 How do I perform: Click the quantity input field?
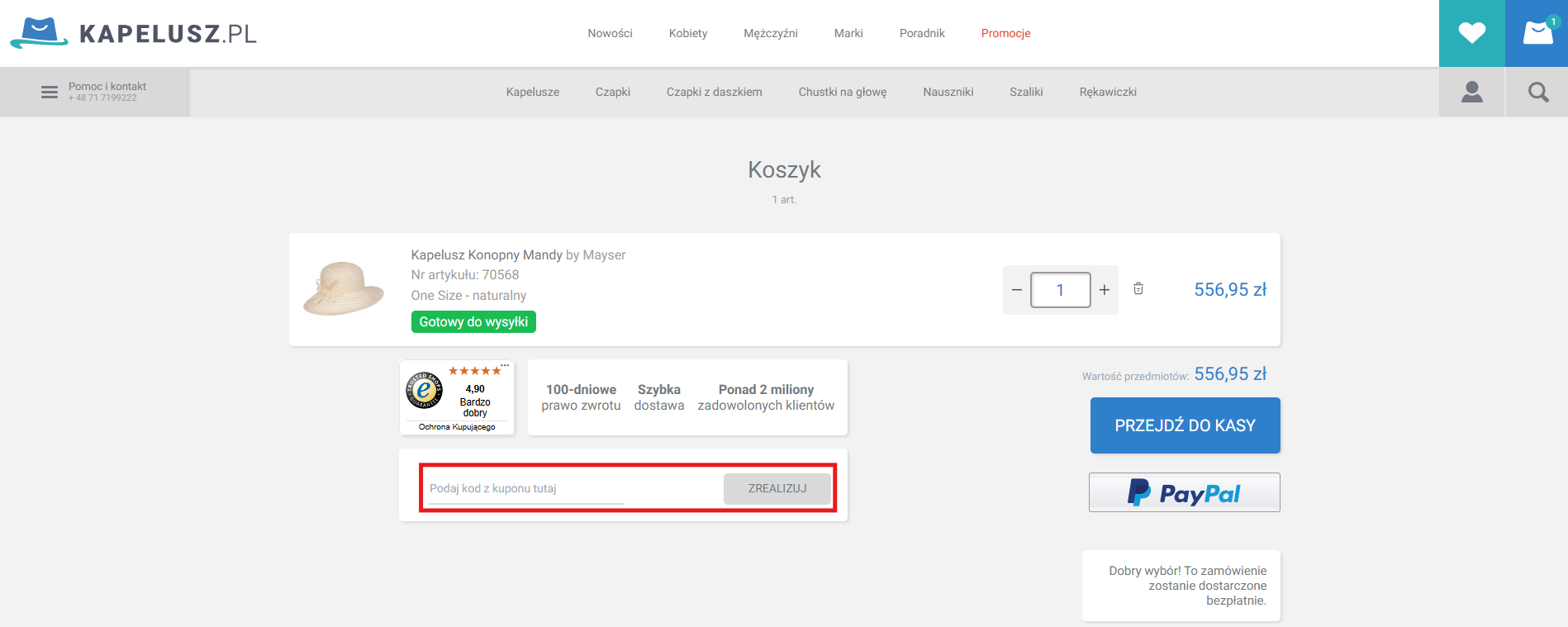pyautogui.click(x=1060, y=290)
